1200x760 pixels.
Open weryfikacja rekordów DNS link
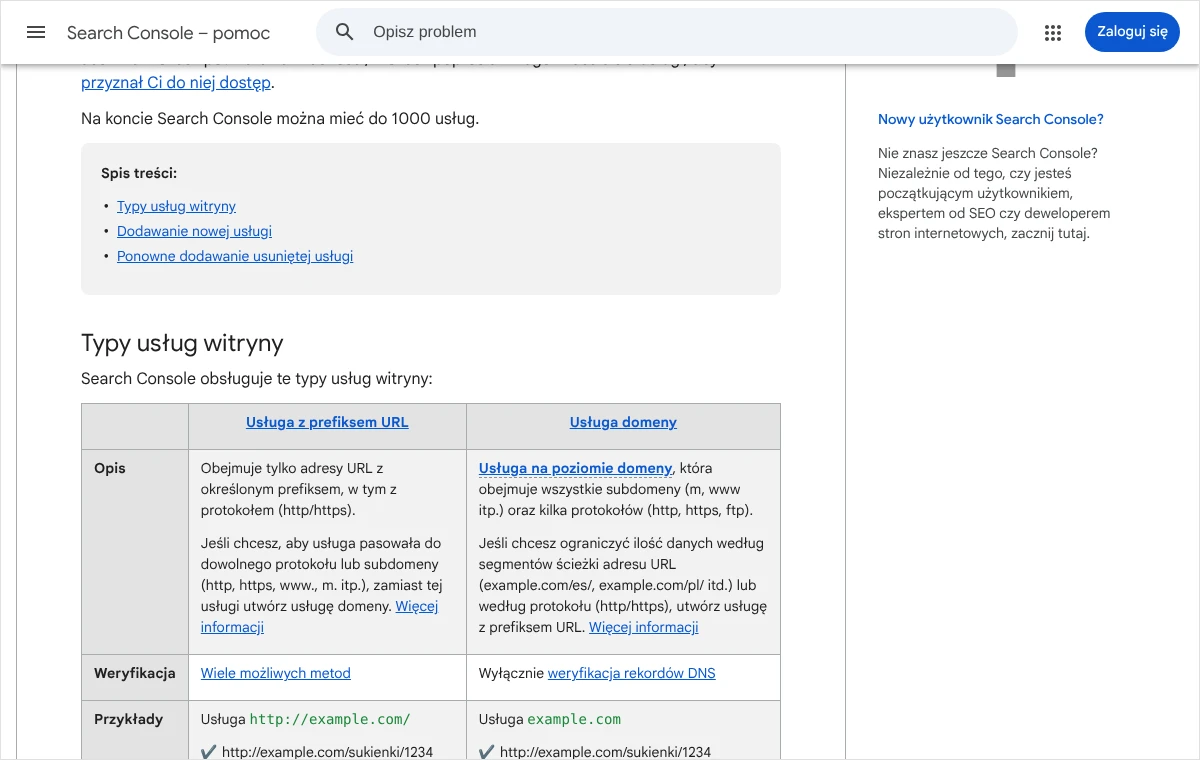coord(632,673)
